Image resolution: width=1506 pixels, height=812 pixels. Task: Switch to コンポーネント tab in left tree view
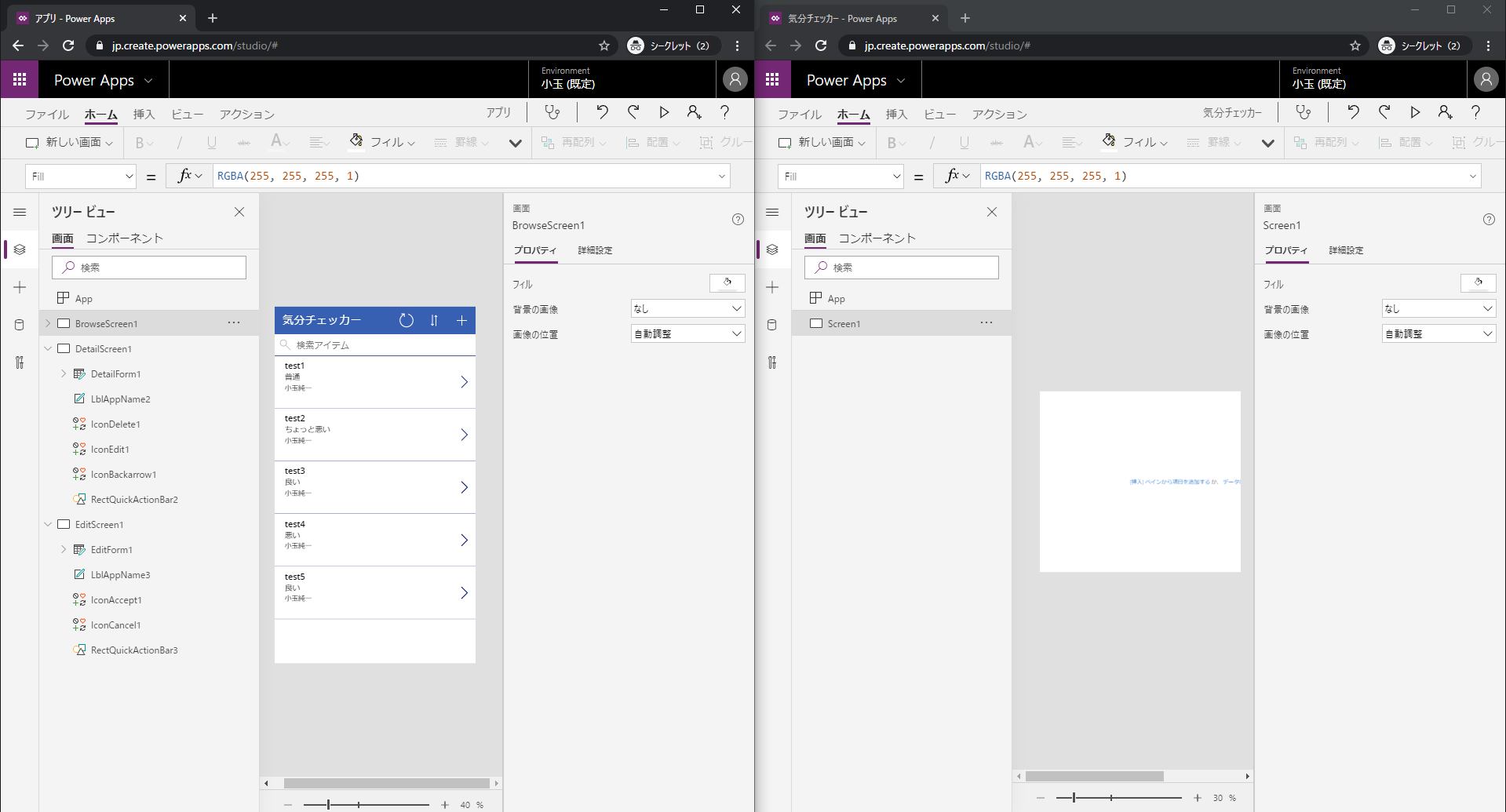pos(125,239)
